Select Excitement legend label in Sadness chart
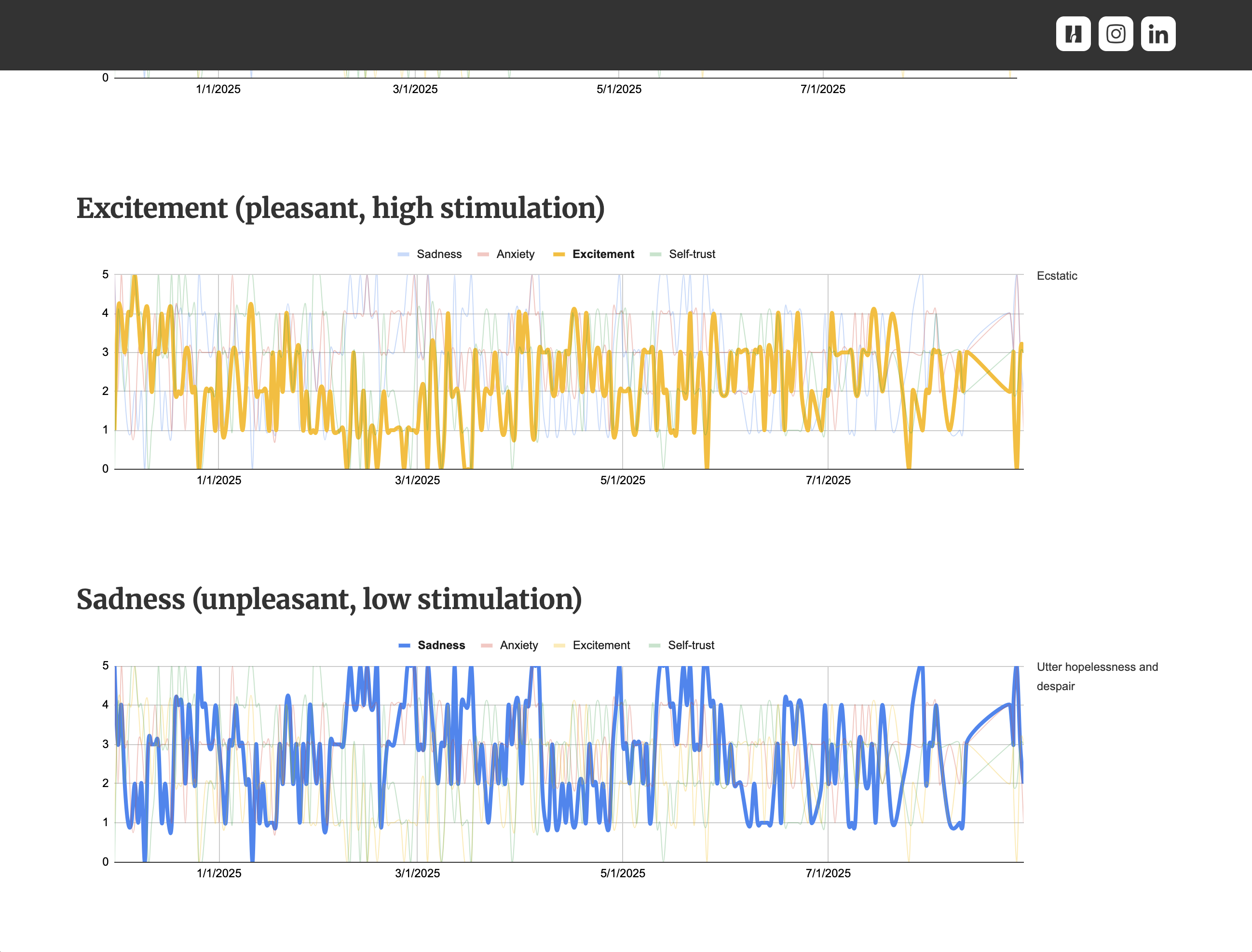Image resolution: width=1252 pixels, height=952 pixels. 601,645
